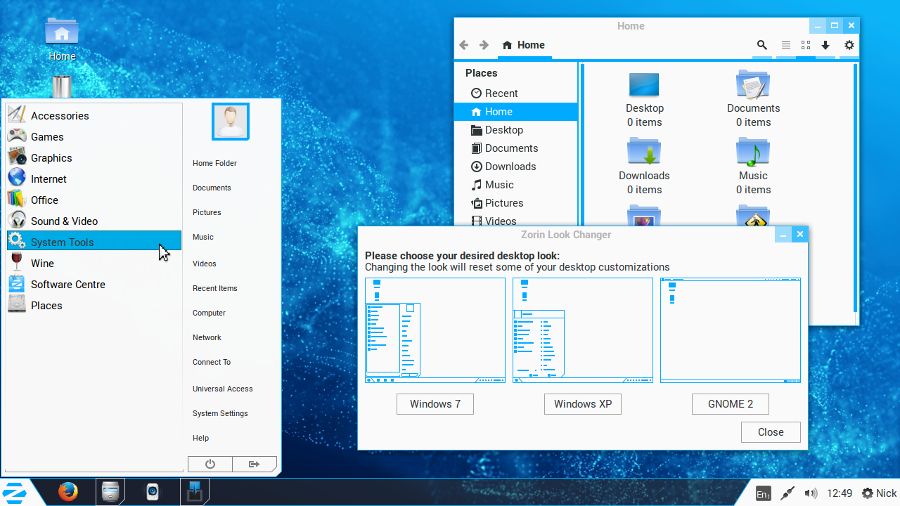Open Computer from the start menu
This screenshot has width=900, height=506.
pos(209,313)
